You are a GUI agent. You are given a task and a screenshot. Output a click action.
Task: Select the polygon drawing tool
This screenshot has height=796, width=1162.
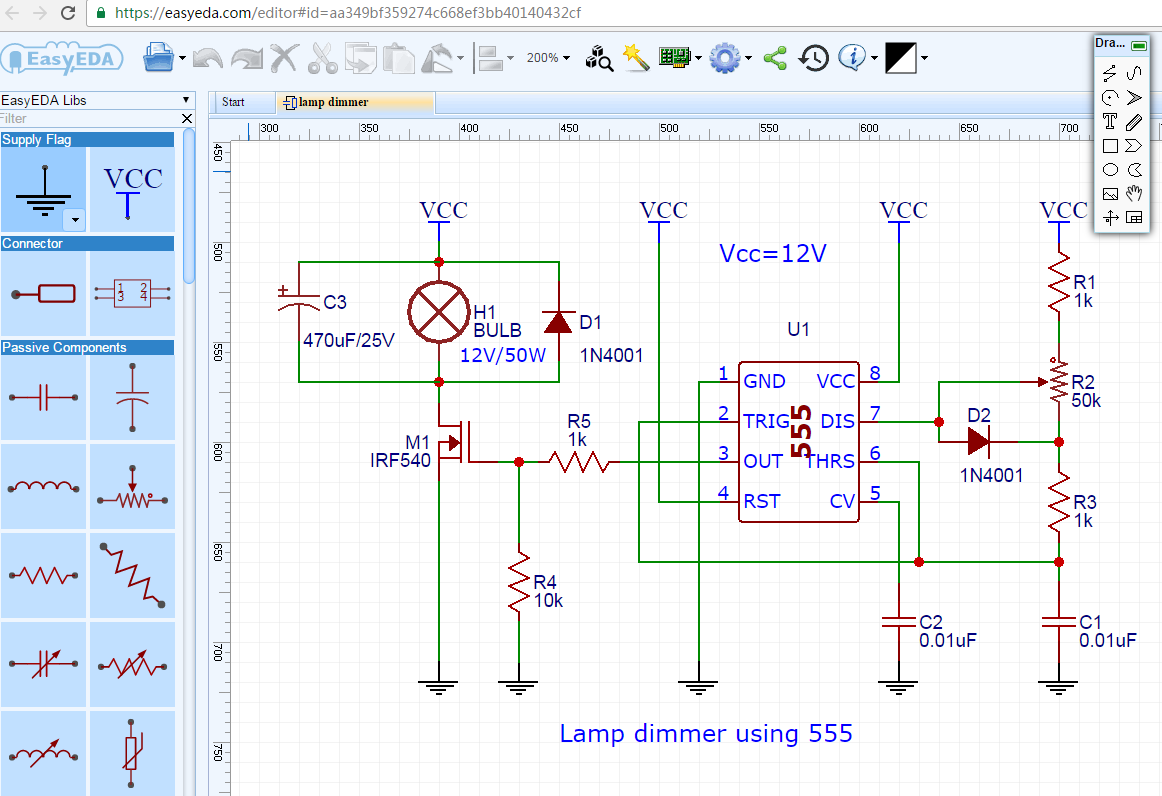click(1134, 145)
